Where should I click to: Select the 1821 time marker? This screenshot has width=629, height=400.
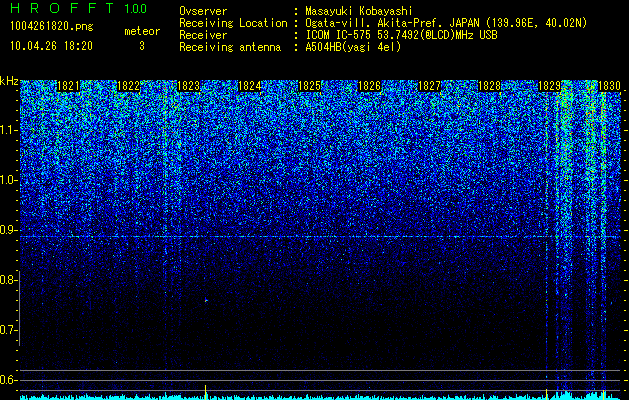click(x=68, y=86)
